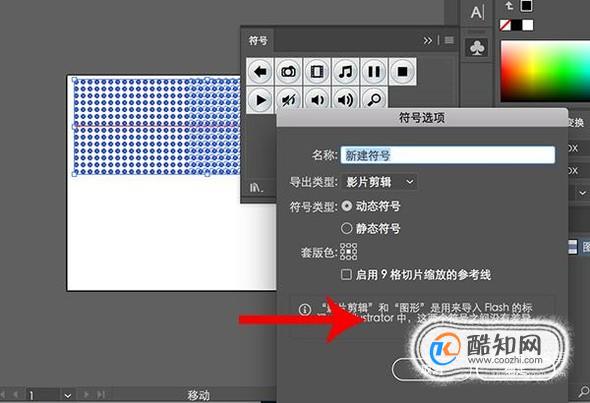Open the Symbols club icon panel
The height and width of the screenshot is (403, 590).
(477, 48)
